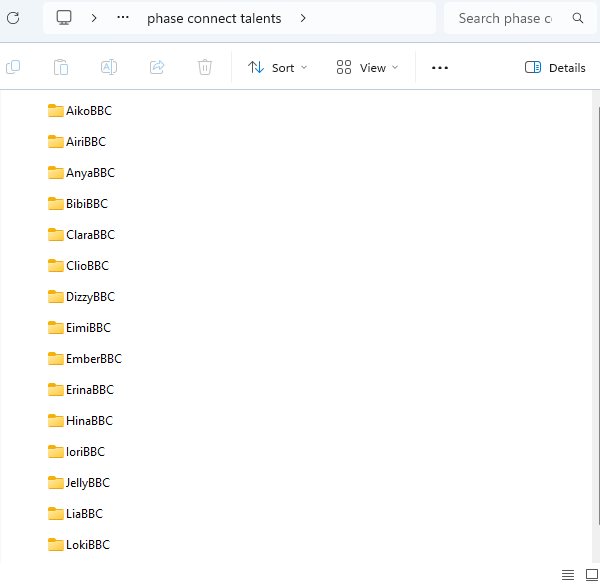Click the Rename toolbar icon
600x587 pixels.
(x=109, y=67)
